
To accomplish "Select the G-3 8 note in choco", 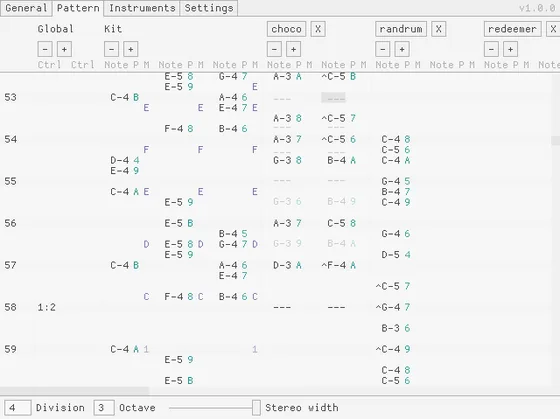I will point(288,160).
